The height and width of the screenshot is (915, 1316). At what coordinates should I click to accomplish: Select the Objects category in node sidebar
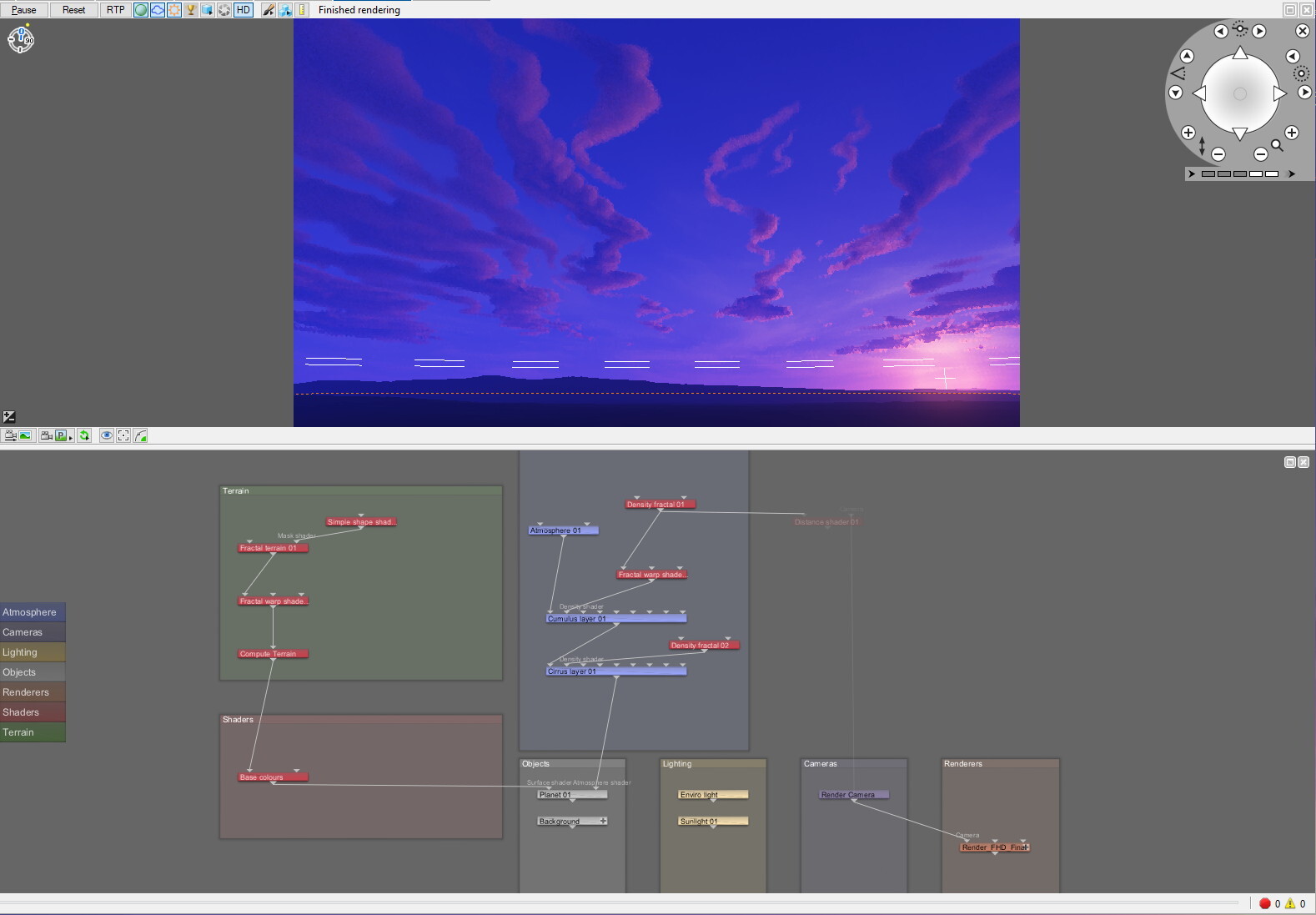pyautogui.click(x=33, y=672)
